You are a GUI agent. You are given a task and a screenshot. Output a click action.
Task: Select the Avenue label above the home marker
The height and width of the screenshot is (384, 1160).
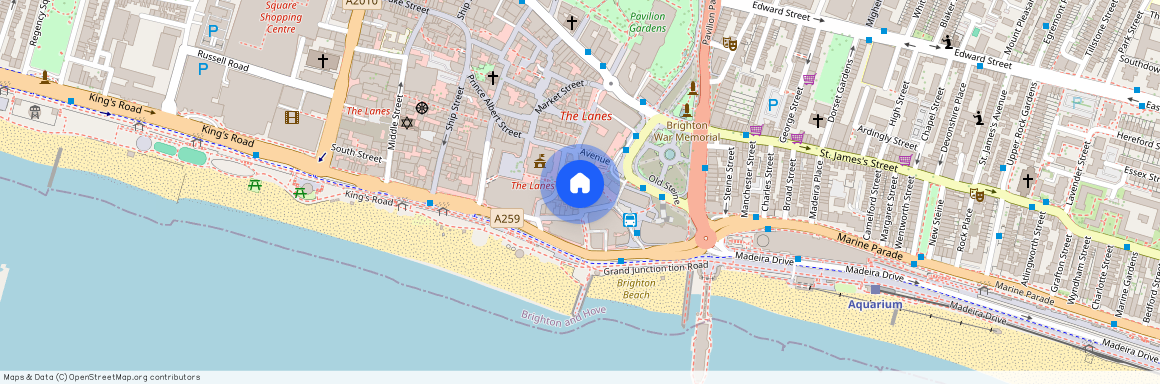pos(595,156)
